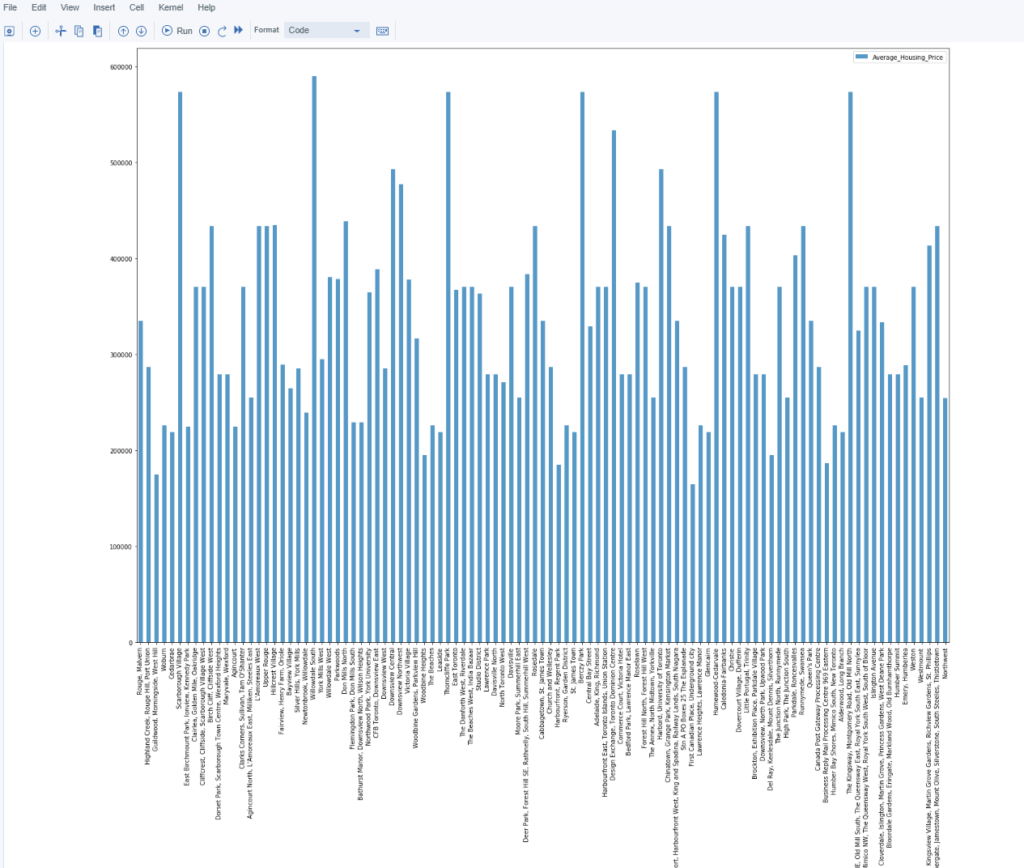Click the blue legend color swatch
The width and height of the screenshot is (1024, 868).
(x=862, y=57)
